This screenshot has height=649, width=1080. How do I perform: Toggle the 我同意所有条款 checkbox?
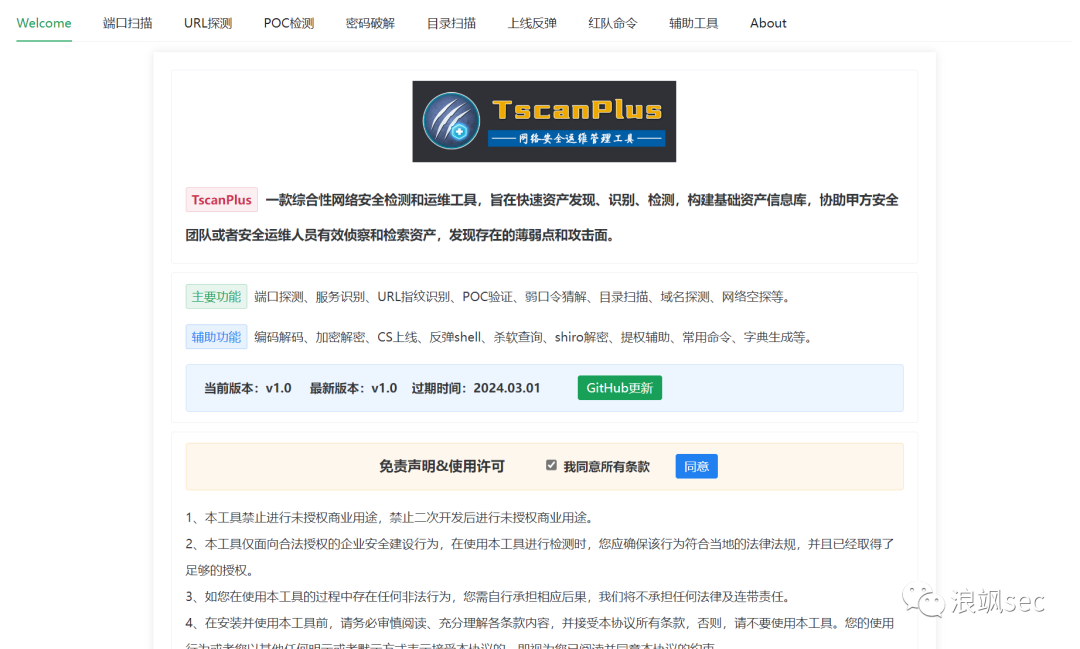point(551,465)
